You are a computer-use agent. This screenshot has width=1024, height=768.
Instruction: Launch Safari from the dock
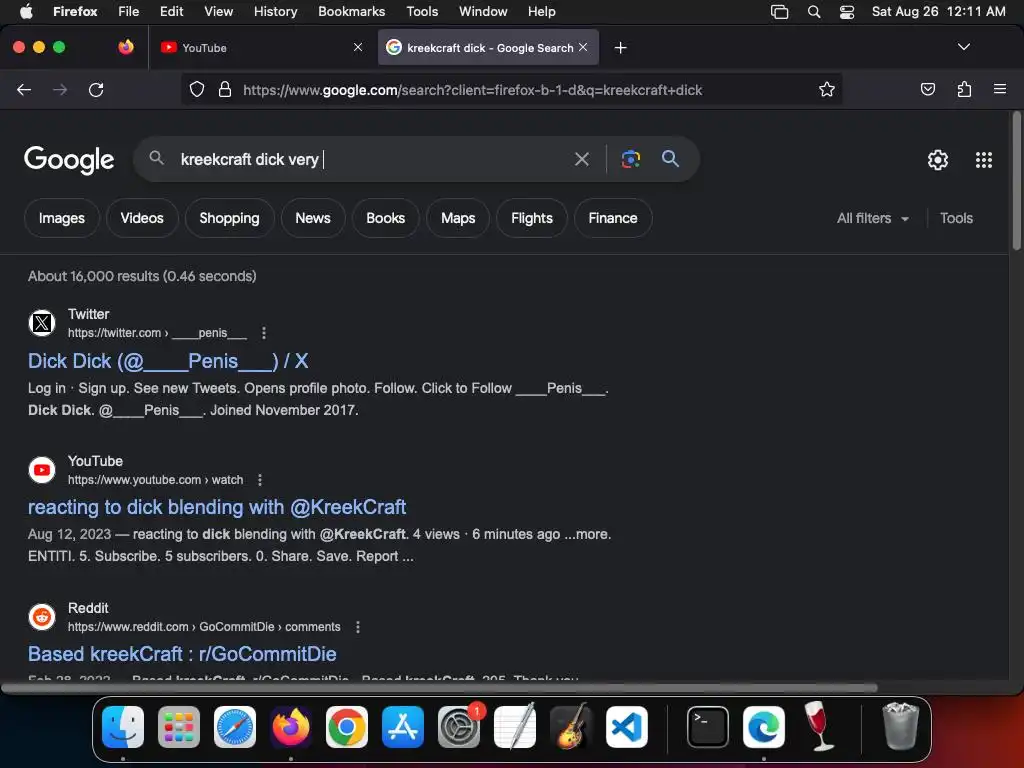(x=235, y=726)
